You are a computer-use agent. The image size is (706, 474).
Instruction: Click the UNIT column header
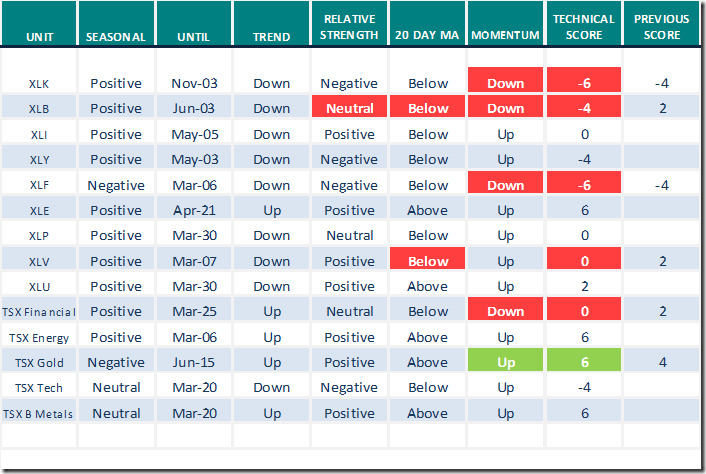click(39, 37)
